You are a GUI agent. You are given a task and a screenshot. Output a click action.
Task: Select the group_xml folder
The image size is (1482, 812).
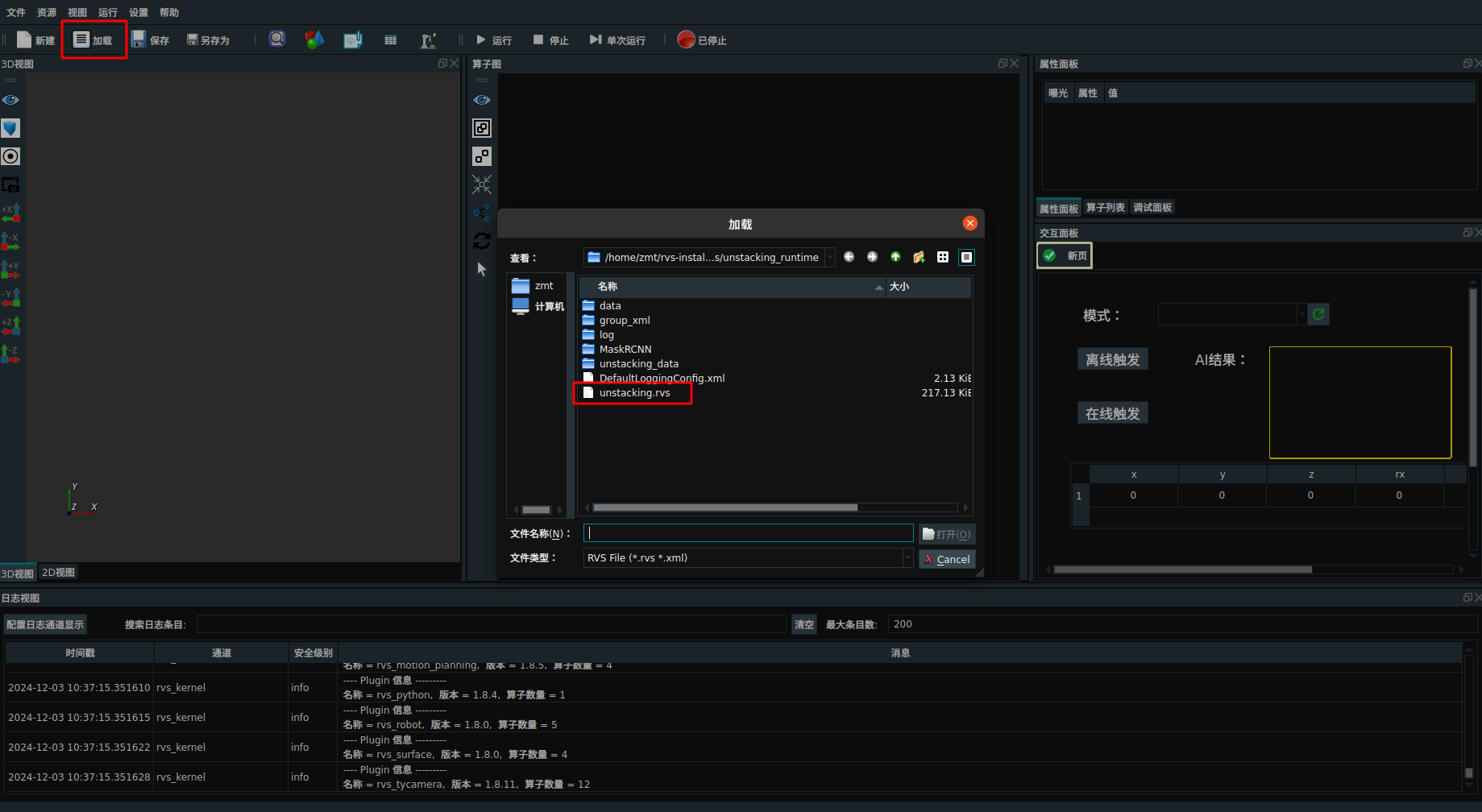pyautogui.click(x=624, y=321)
